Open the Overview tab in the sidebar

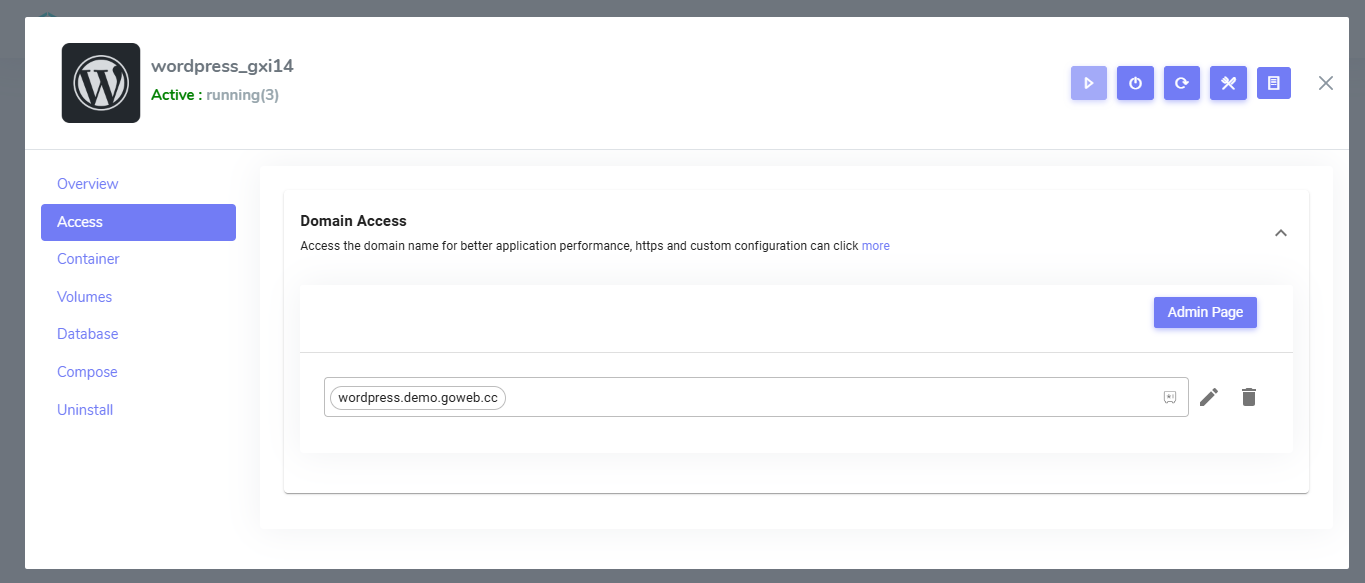click(88, 184)
